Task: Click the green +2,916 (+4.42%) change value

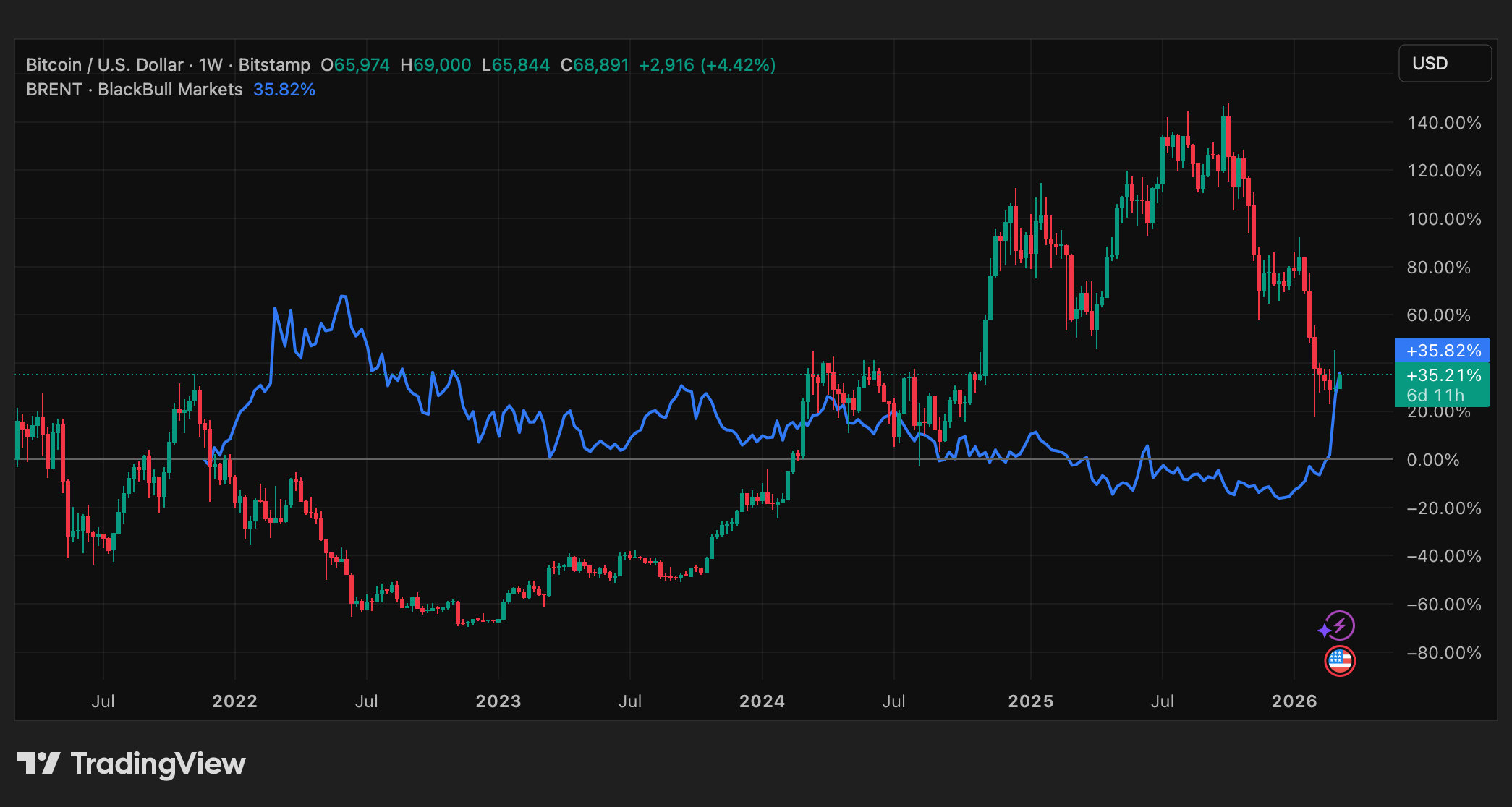Action: (x=707, y=65)
